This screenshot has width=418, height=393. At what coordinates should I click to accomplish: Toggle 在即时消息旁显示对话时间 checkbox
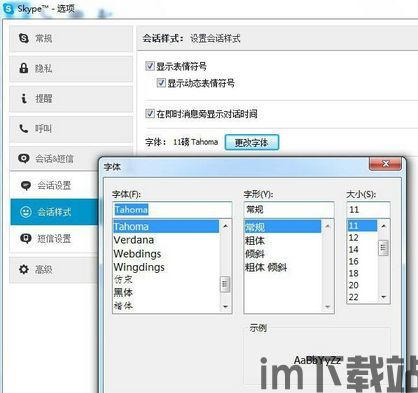(x=150, y=113)
